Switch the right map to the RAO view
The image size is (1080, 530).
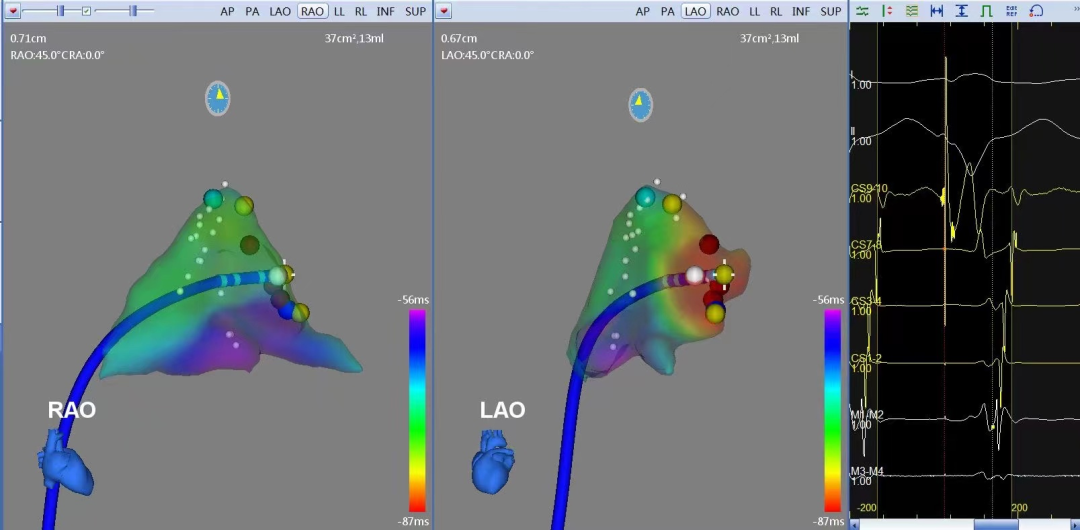coord(728,11)
